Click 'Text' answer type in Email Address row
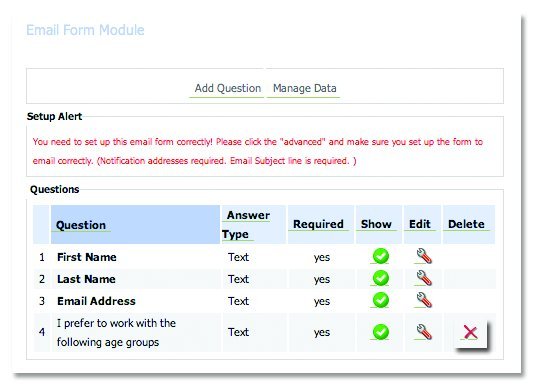The height and width of the screenshot is (391, 541). click(x=238, y=301)
